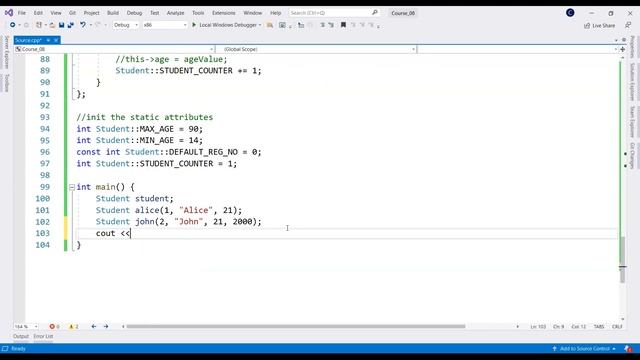Open the x86 platform dropdown

pyautogui.click(x=164, y=25)
